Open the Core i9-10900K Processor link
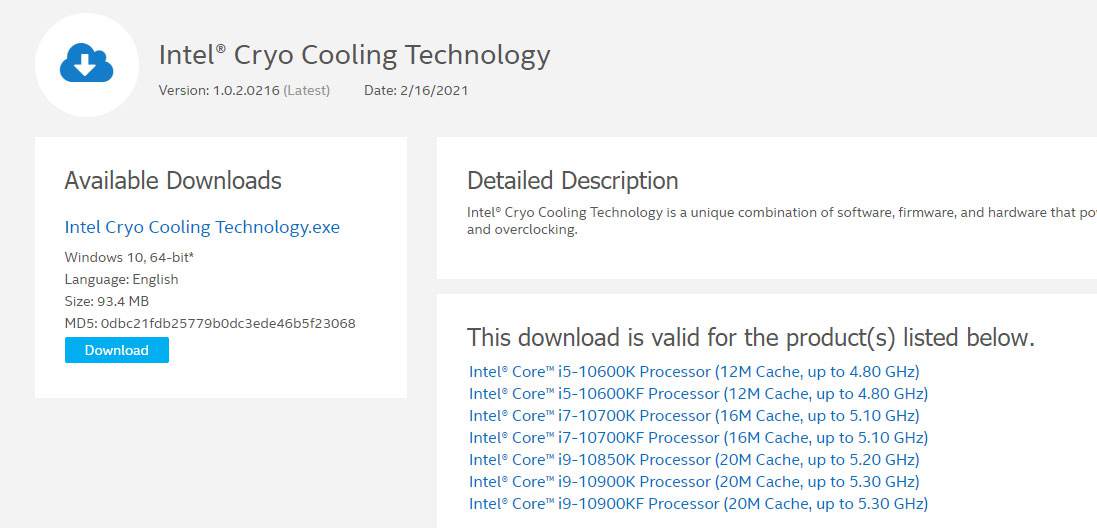The height and width of the screenshot is (528, 1097). point(694,482)
